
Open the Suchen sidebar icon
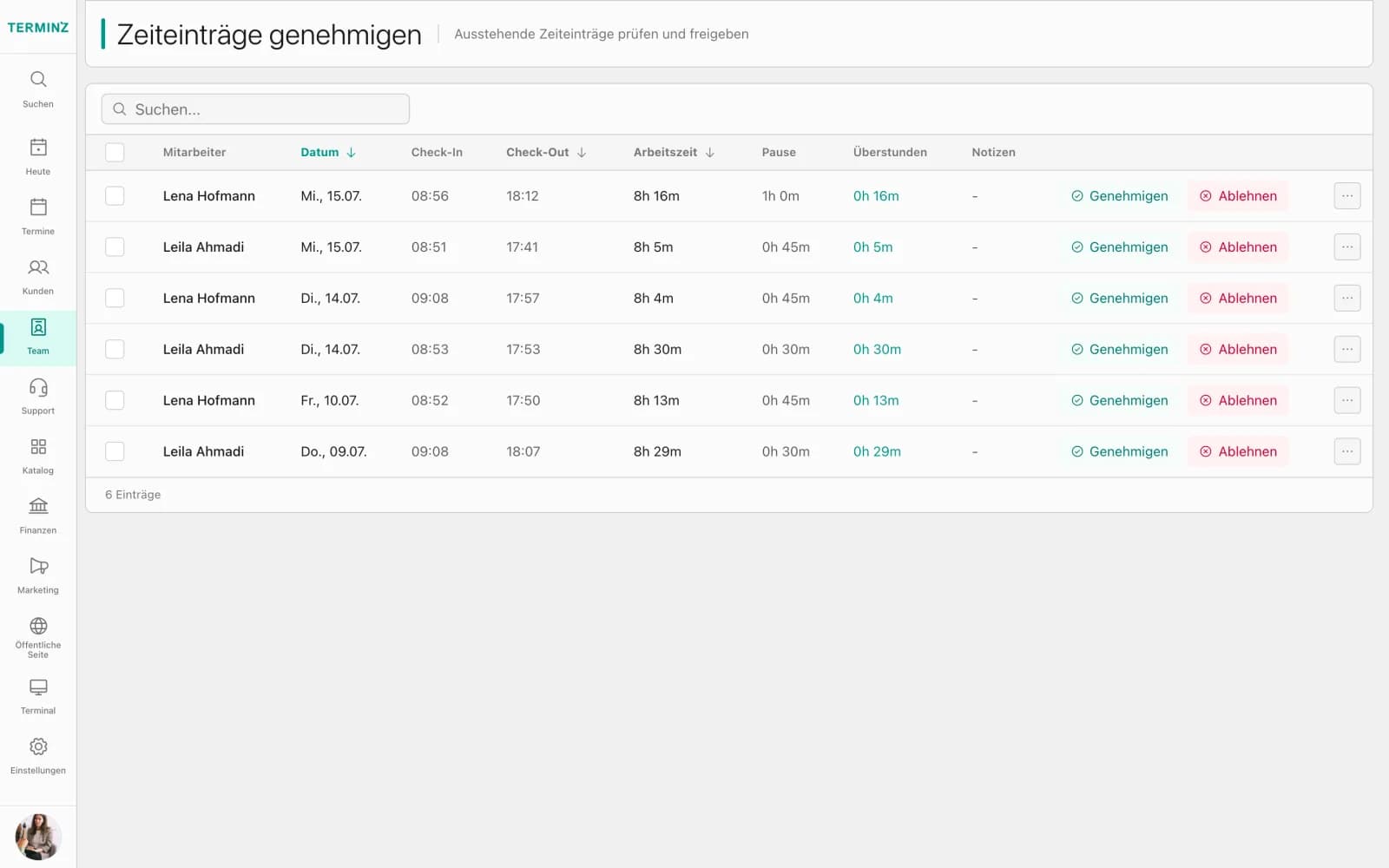pyautogui.click(x=38, y=79)
